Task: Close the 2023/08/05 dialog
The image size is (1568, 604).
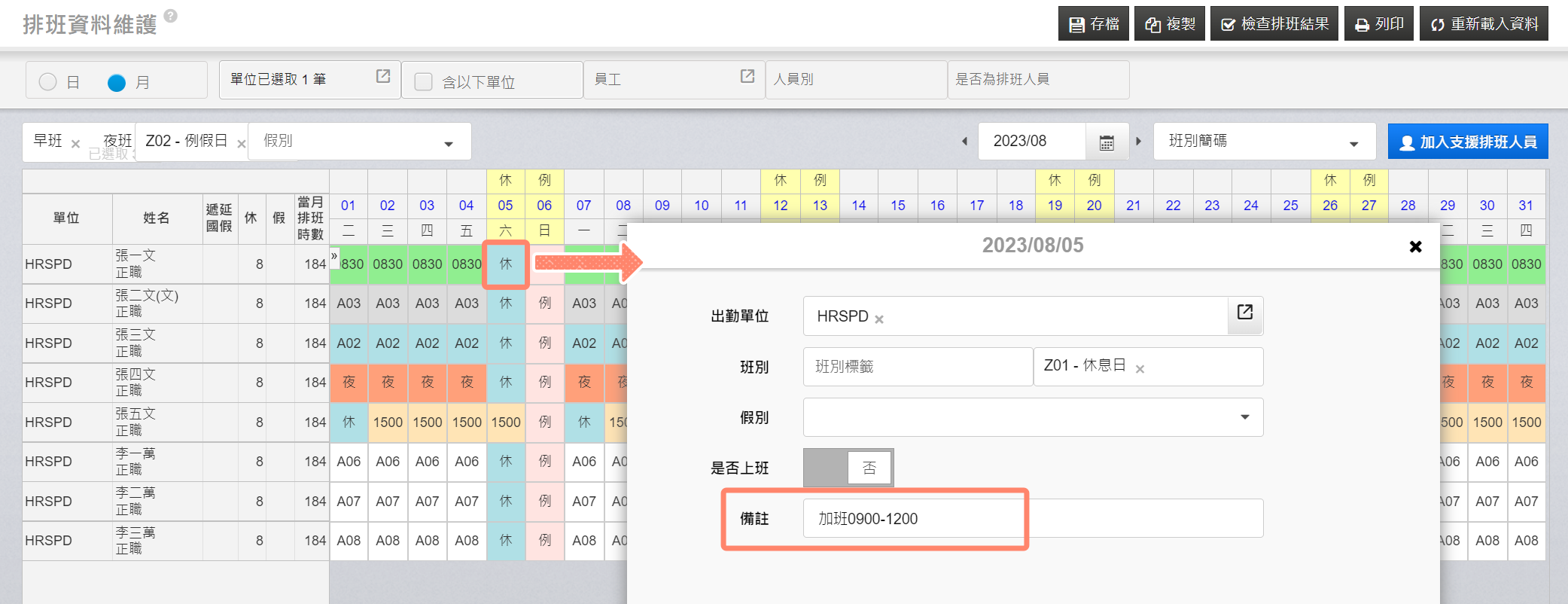Action: click(1415, 246)
